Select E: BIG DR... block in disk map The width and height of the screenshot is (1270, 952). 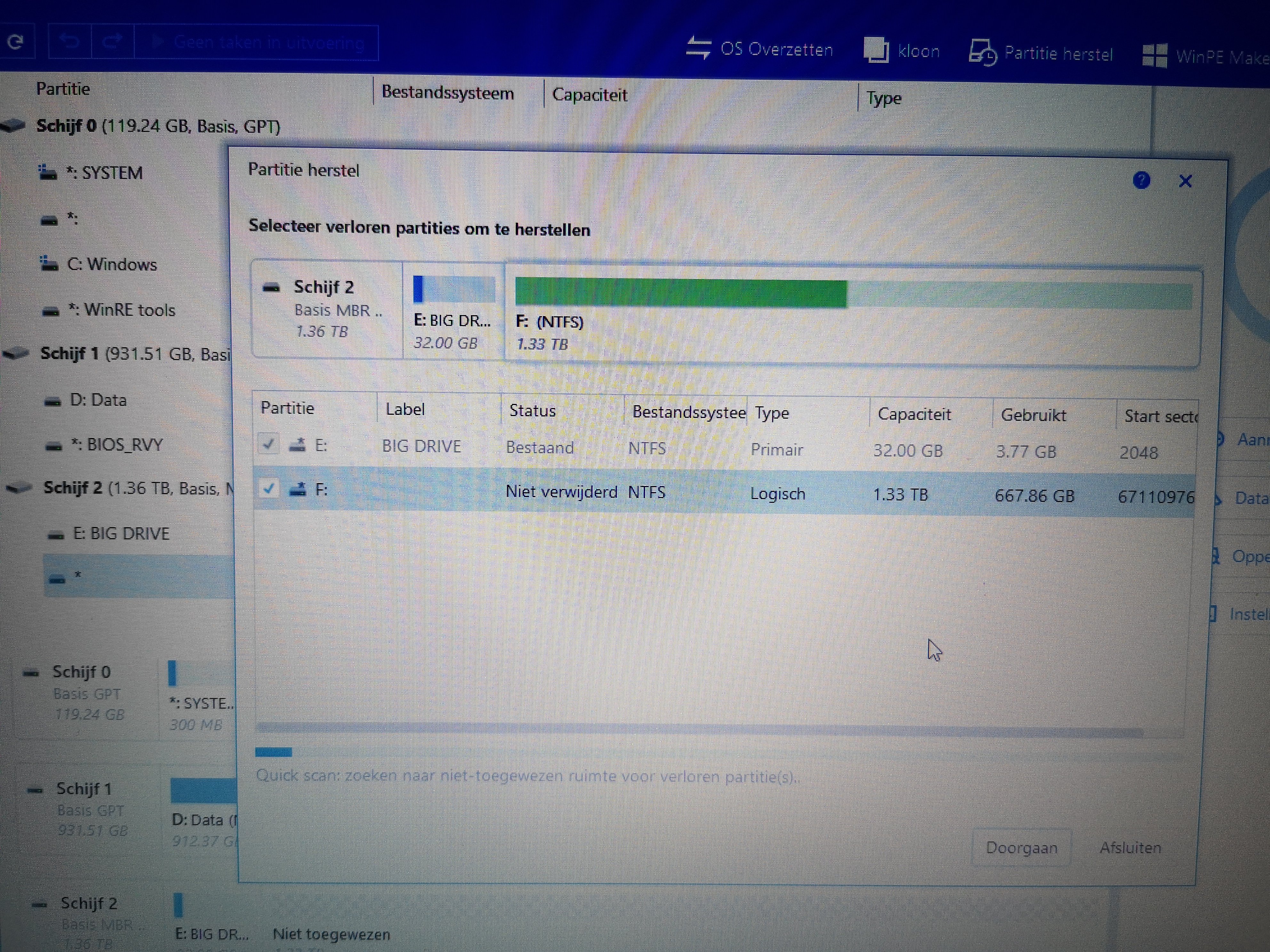coord(454,311)
